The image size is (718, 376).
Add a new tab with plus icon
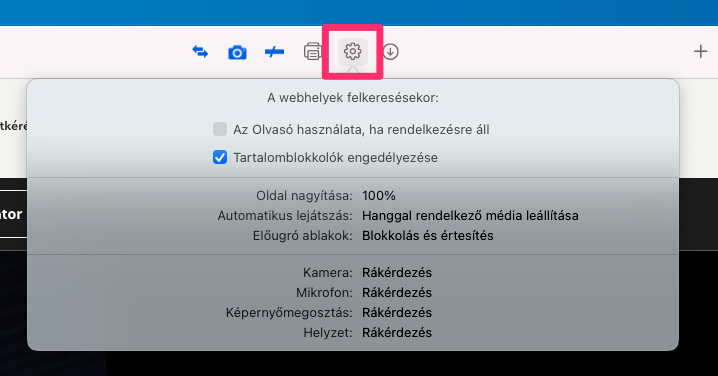pyautogui.click(x=700, y=51)
